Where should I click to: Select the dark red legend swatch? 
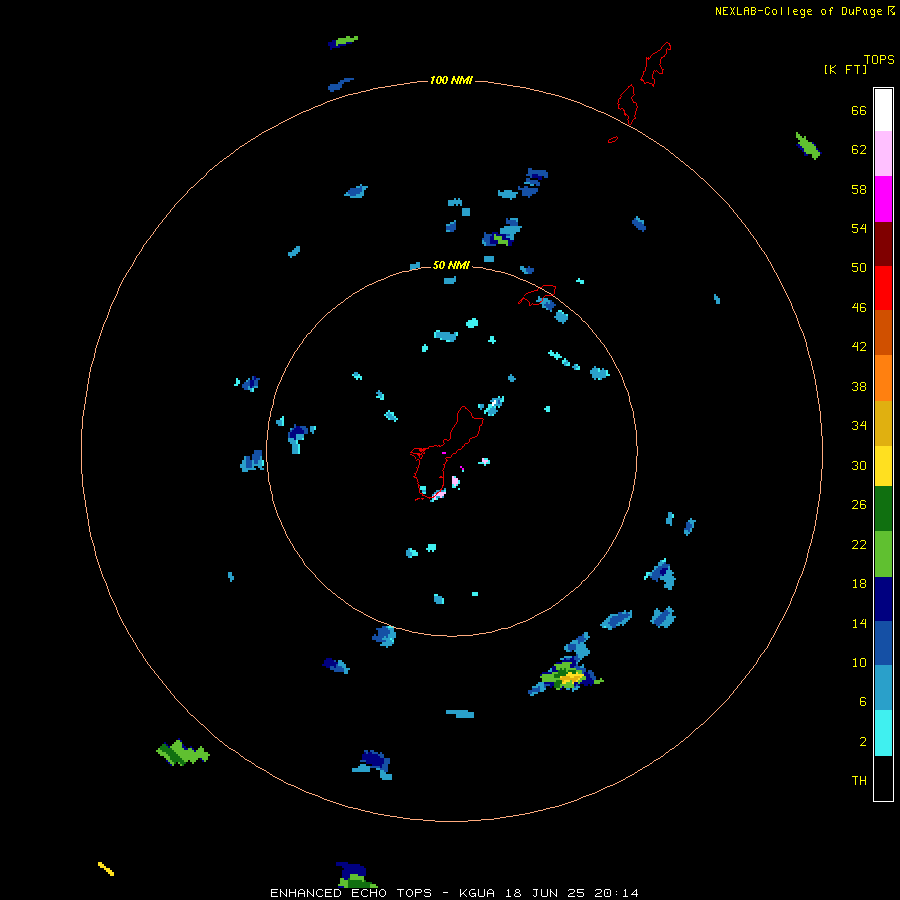point(883,243)
